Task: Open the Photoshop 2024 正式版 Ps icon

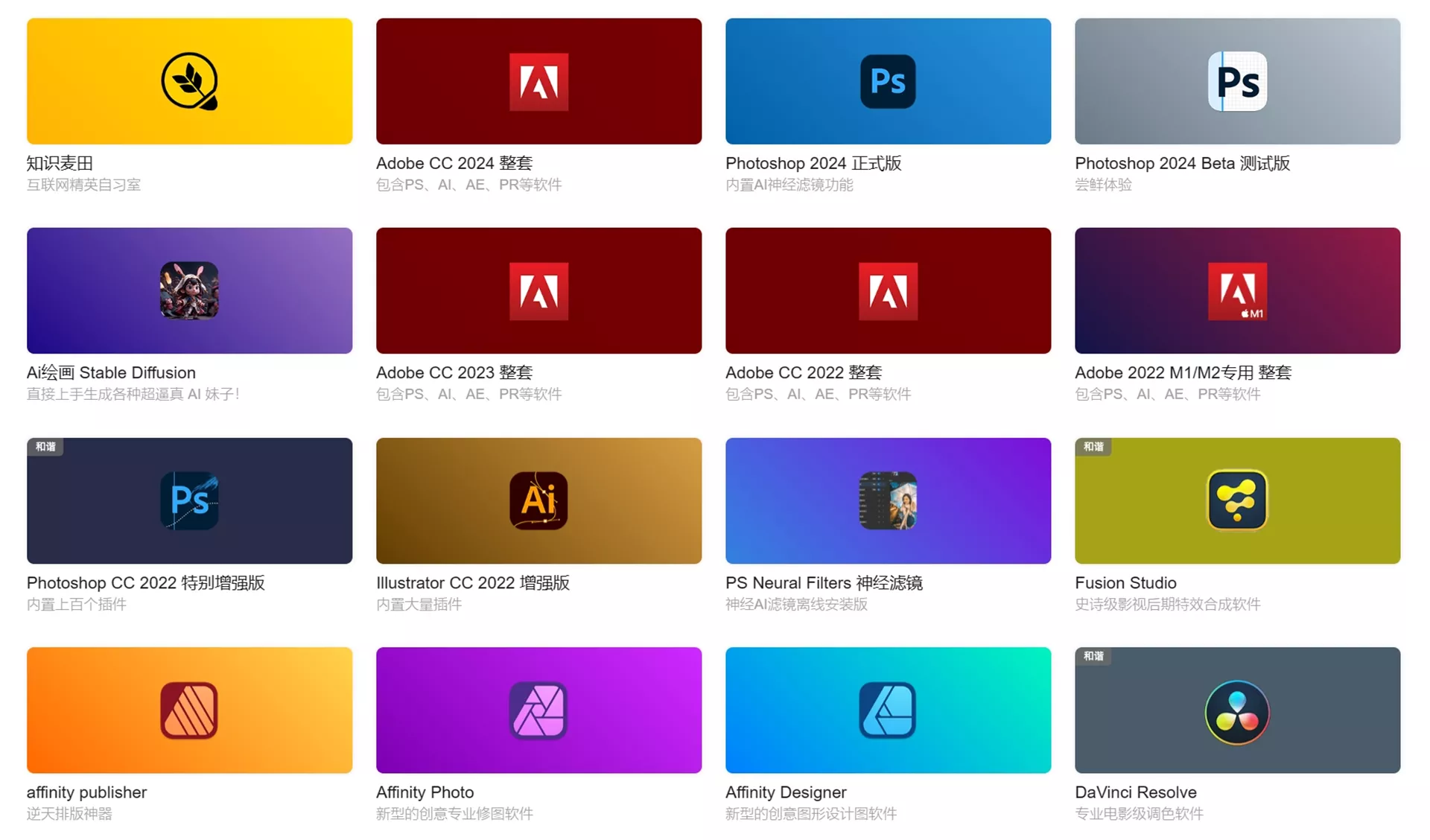Action: (x=888, y=81)
